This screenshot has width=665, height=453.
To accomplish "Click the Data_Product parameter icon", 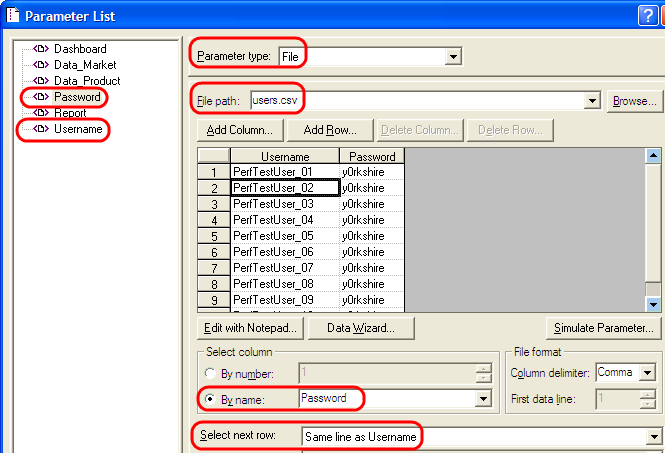I will coord(41,81).
